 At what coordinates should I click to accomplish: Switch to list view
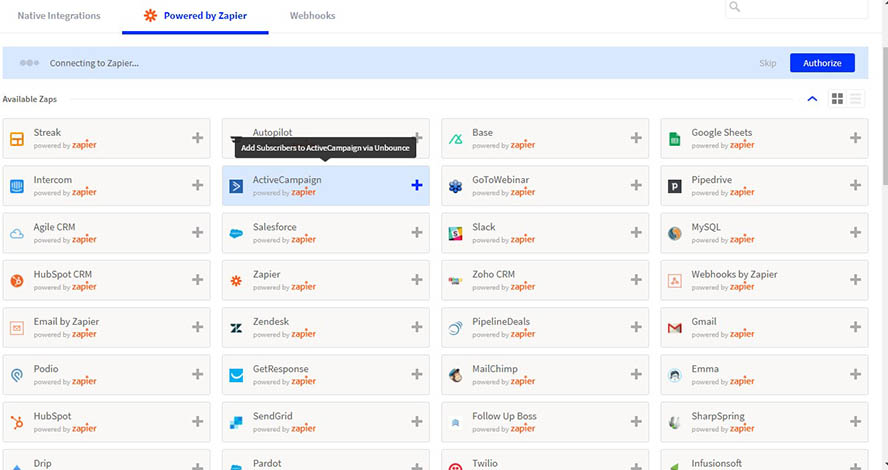click(855, 99)
